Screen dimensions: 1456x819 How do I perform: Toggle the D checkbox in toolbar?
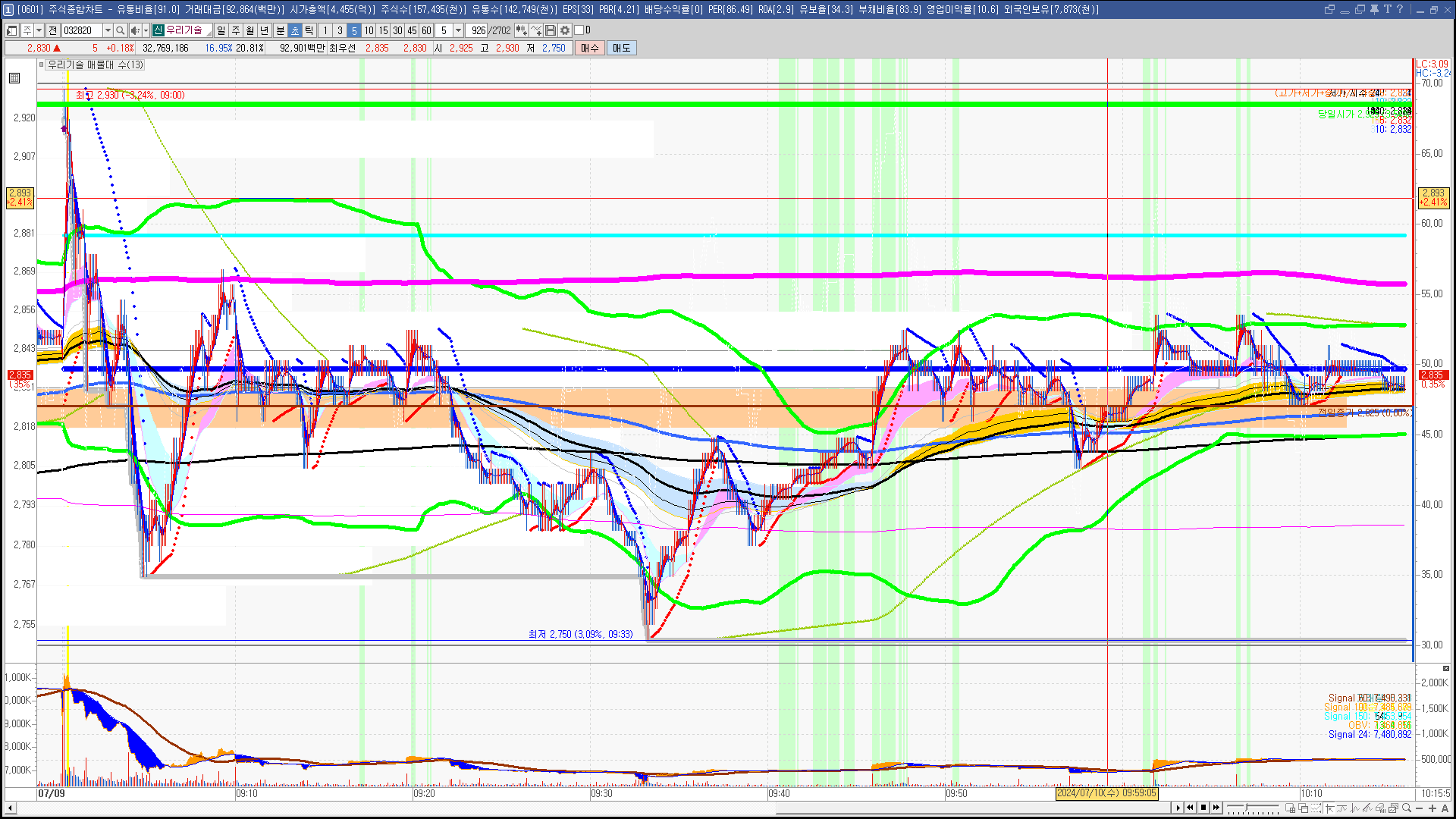tap(579, 30)
